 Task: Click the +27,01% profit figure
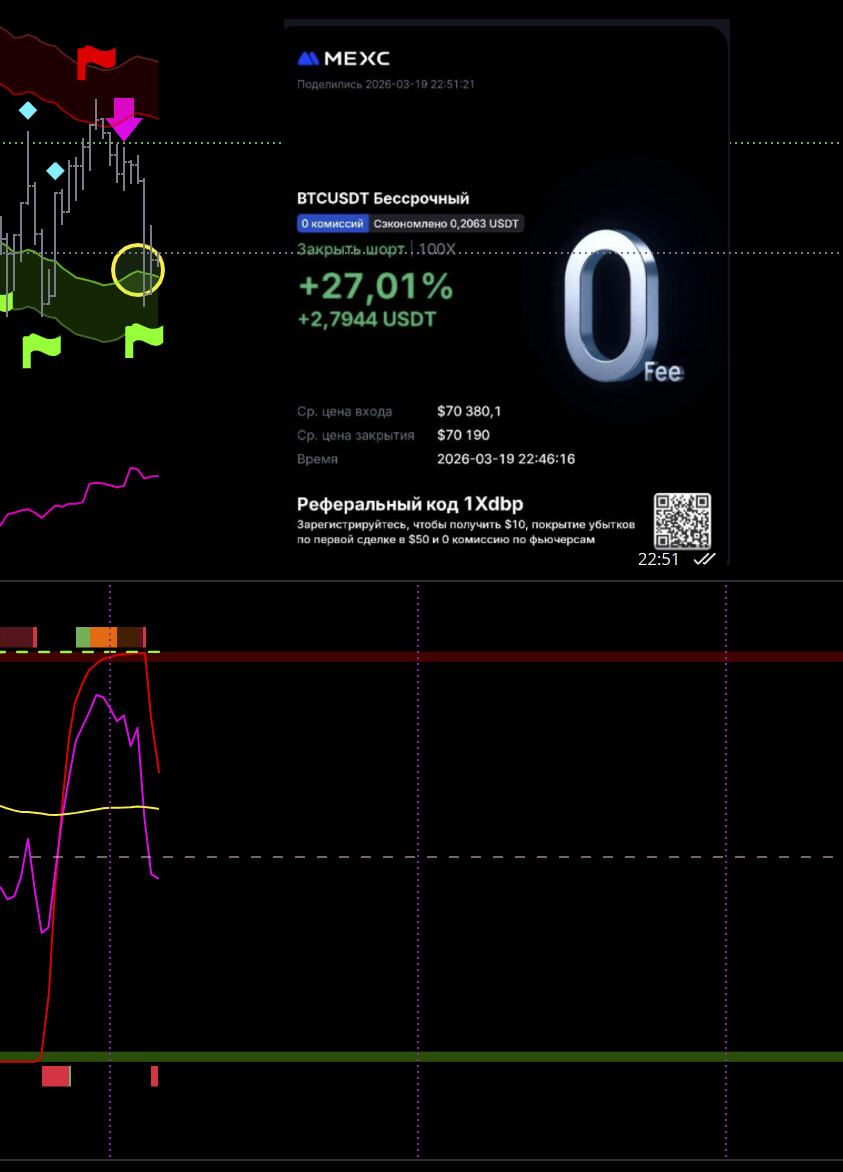click(x=376, y=288)
